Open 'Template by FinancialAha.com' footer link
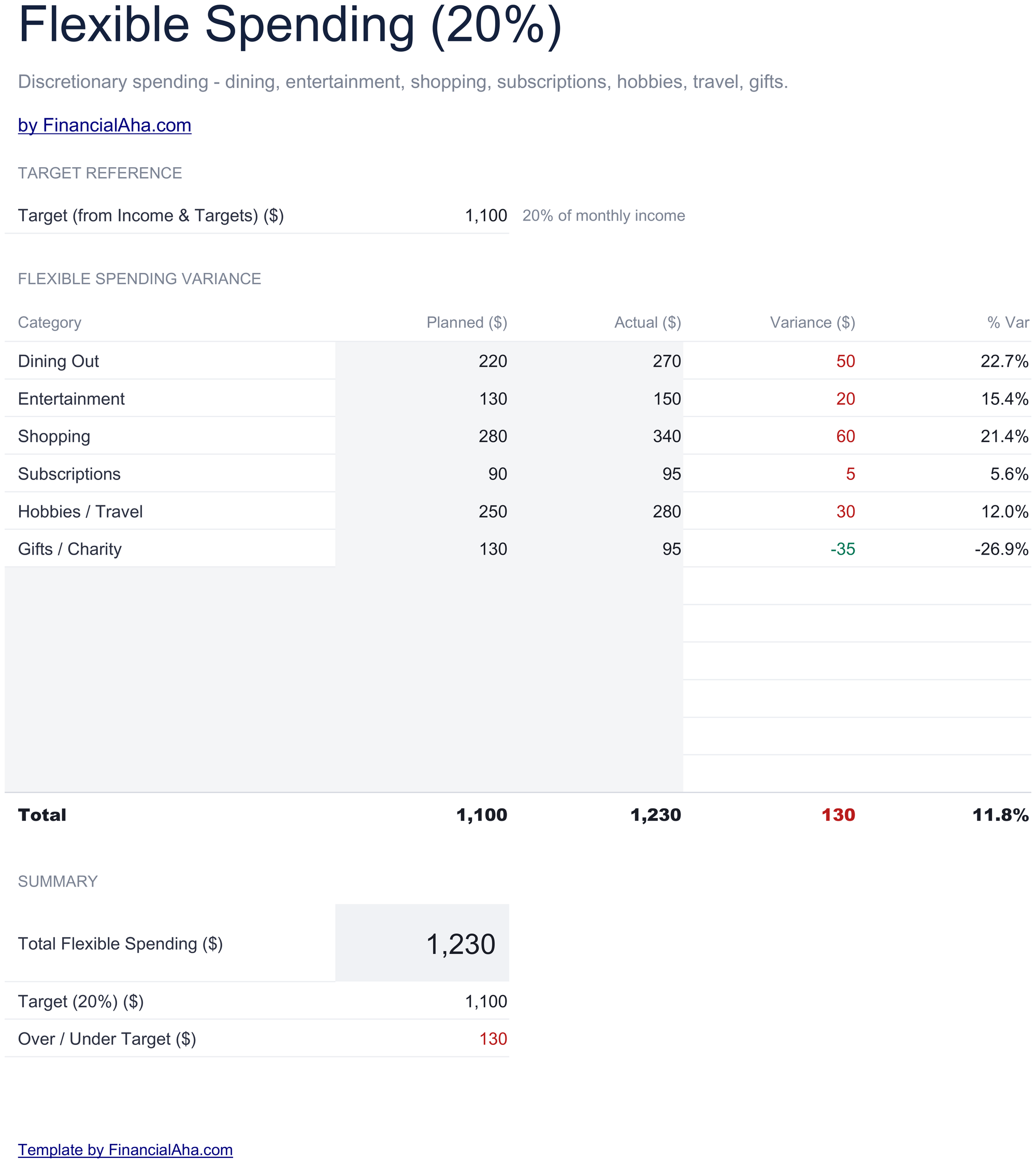The height and width of the screenshot is (1163, 1036). click(x=125, y=1150)
